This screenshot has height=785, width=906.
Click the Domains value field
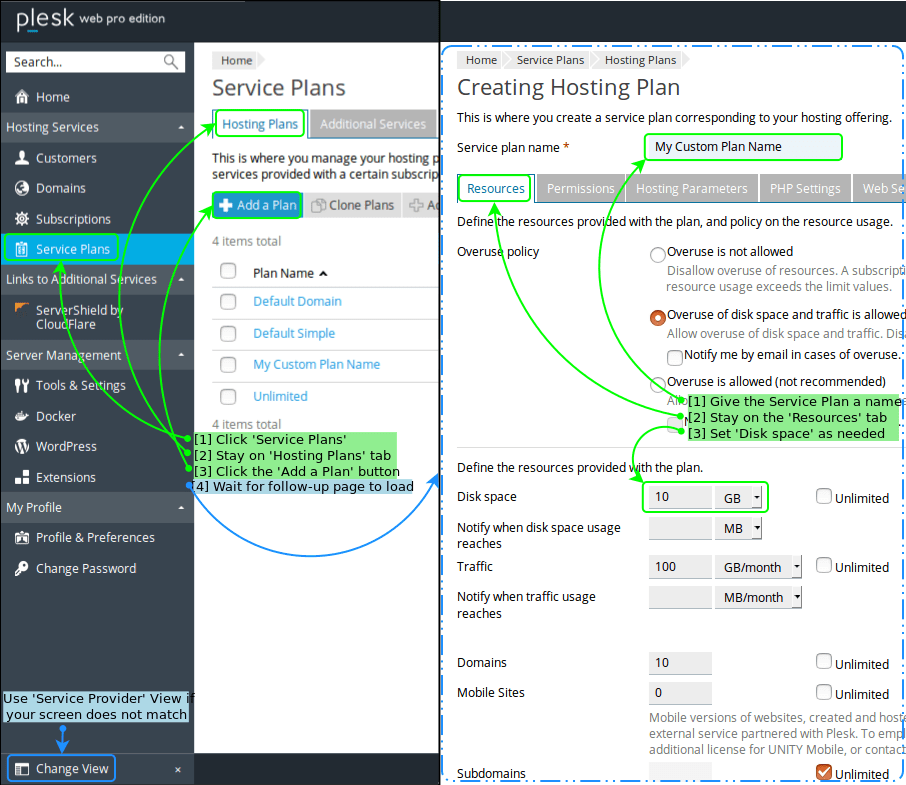point(680,663)
